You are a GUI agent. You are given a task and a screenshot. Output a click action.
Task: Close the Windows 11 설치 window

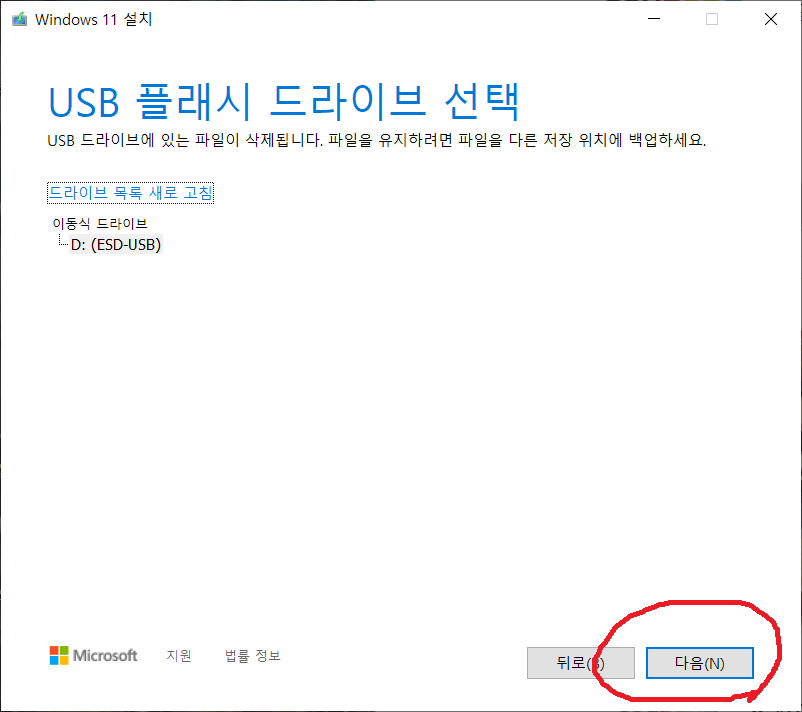click(771, 19)
